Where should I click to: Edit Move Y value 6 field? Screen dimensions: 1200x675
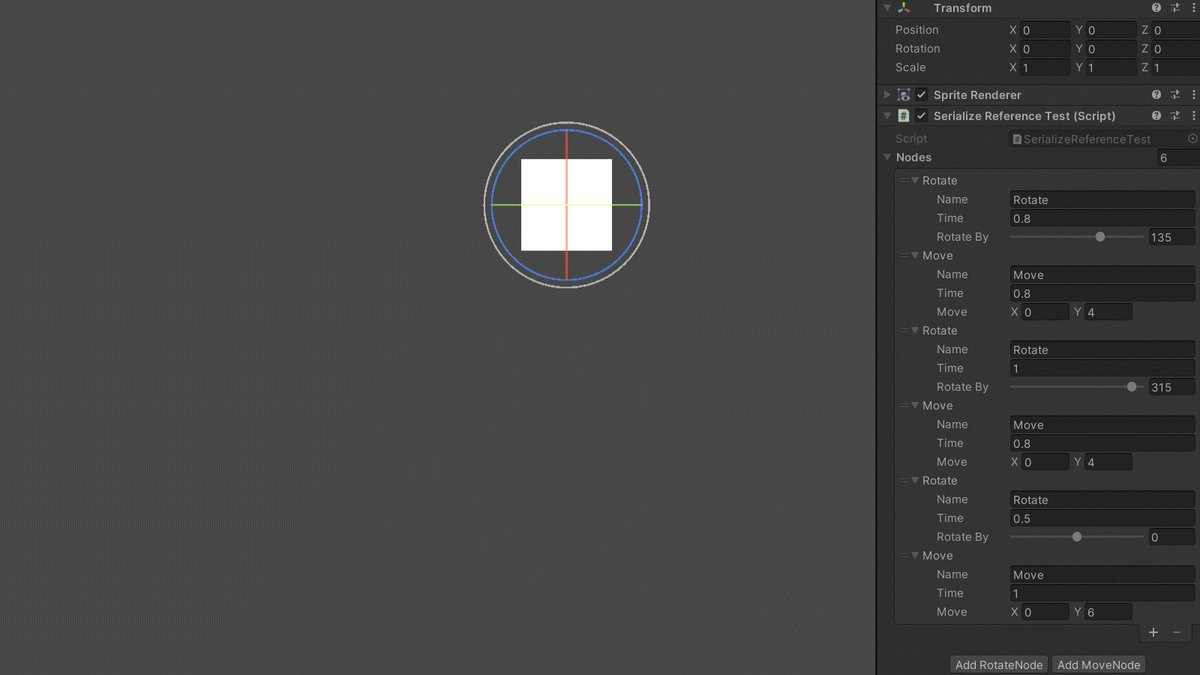1108,612
